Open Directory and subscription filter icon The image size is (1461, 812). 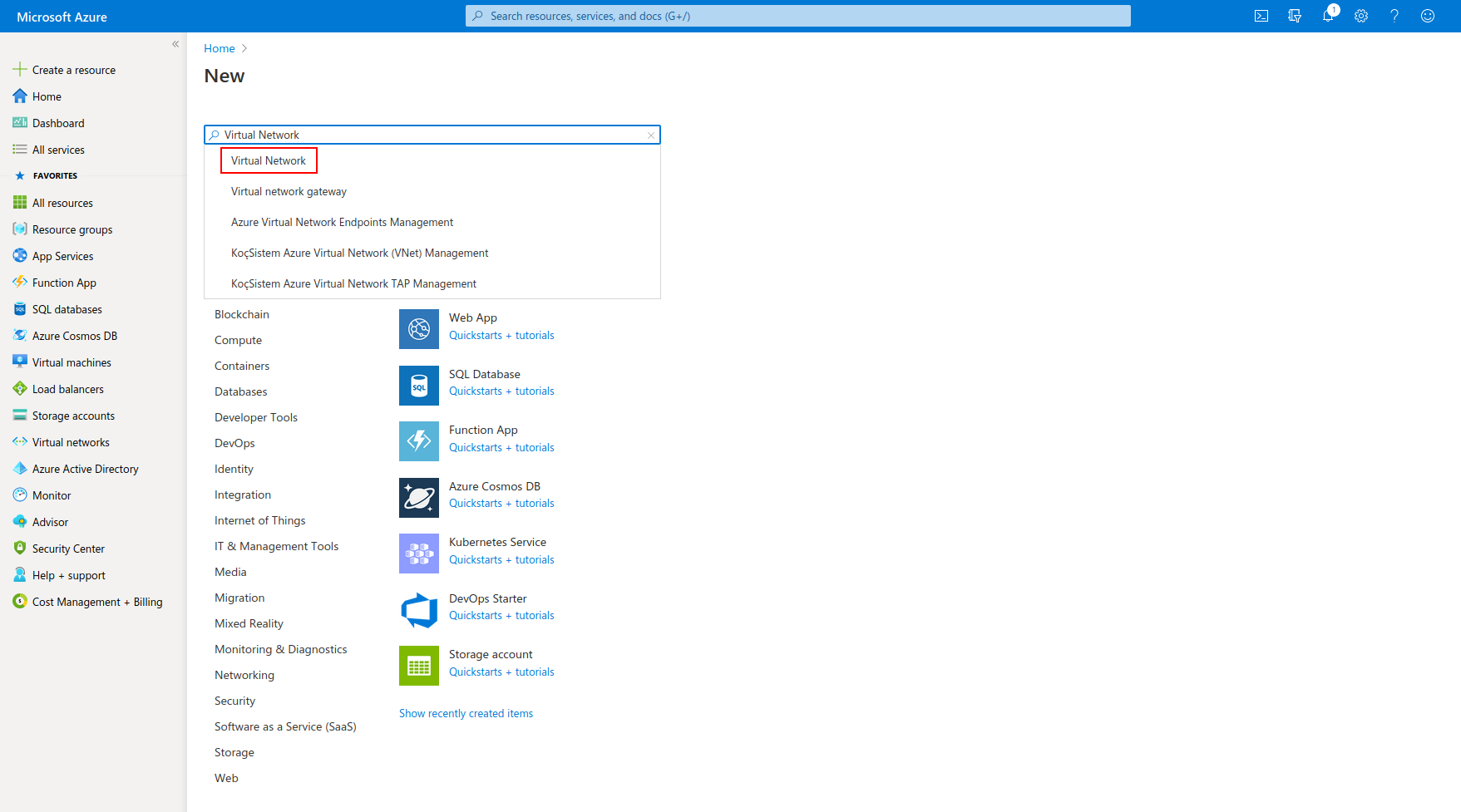click(1295, 16)
